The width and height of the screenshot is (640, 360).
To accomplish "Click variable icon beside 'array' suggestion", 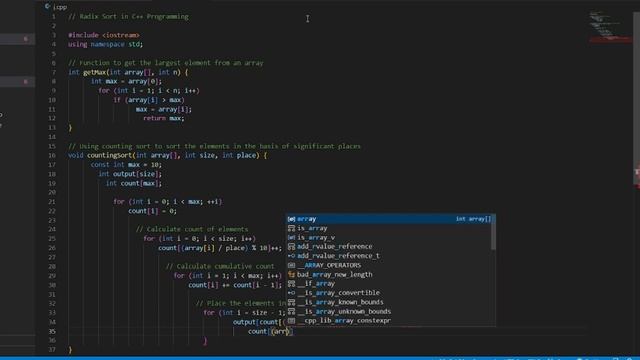I will pos(291,219).
